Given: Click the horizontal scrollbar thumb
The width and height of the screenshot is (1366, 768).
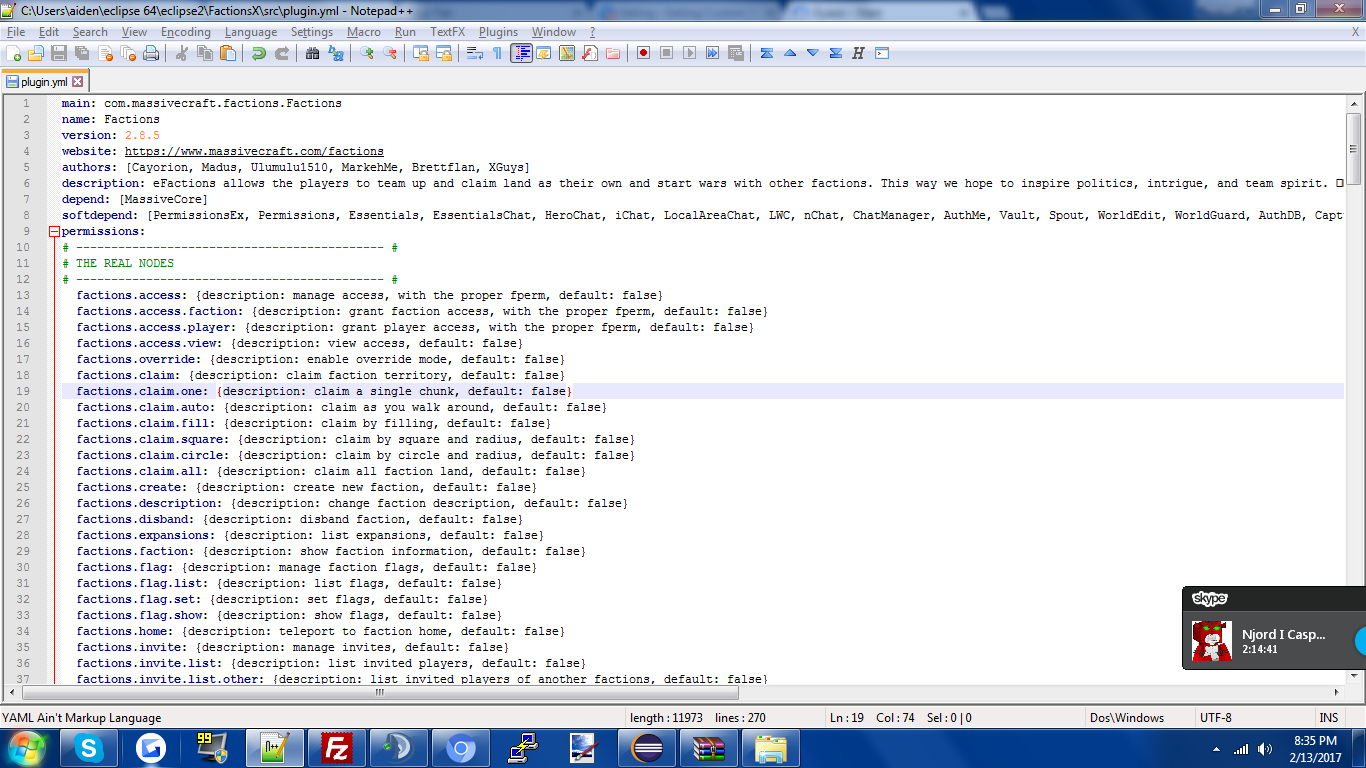Looking at the screenshot, I should pyautogui.click(x=381, y=692).
